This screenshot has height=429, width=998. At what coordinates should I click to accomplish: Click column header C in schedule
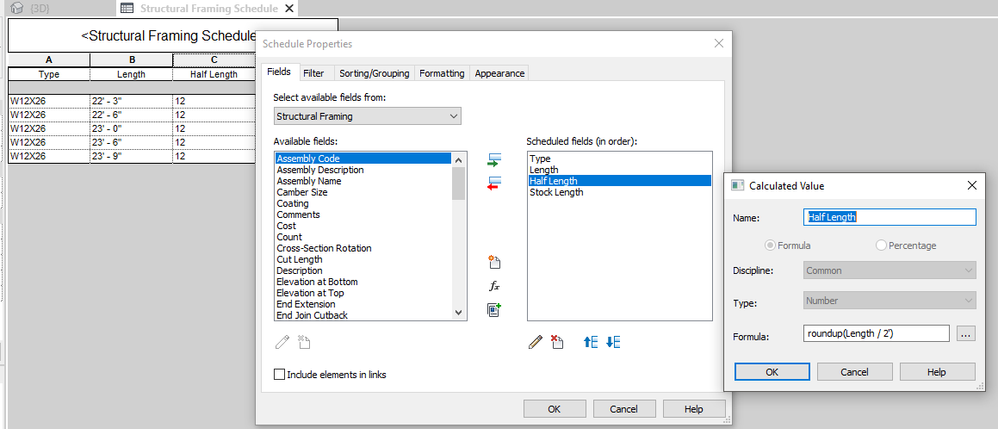214,60
